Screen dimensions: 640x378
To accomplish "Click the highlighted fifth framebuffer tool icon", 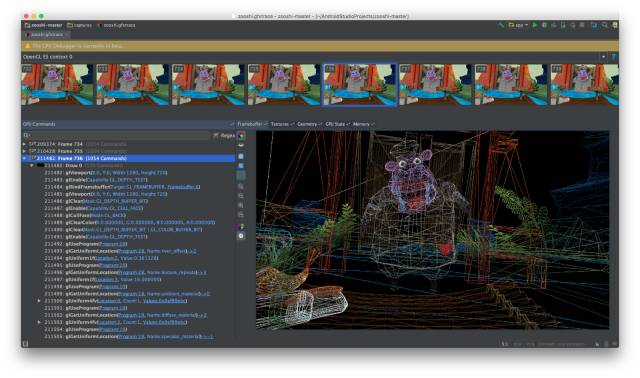I will click(x=241, y=176).
